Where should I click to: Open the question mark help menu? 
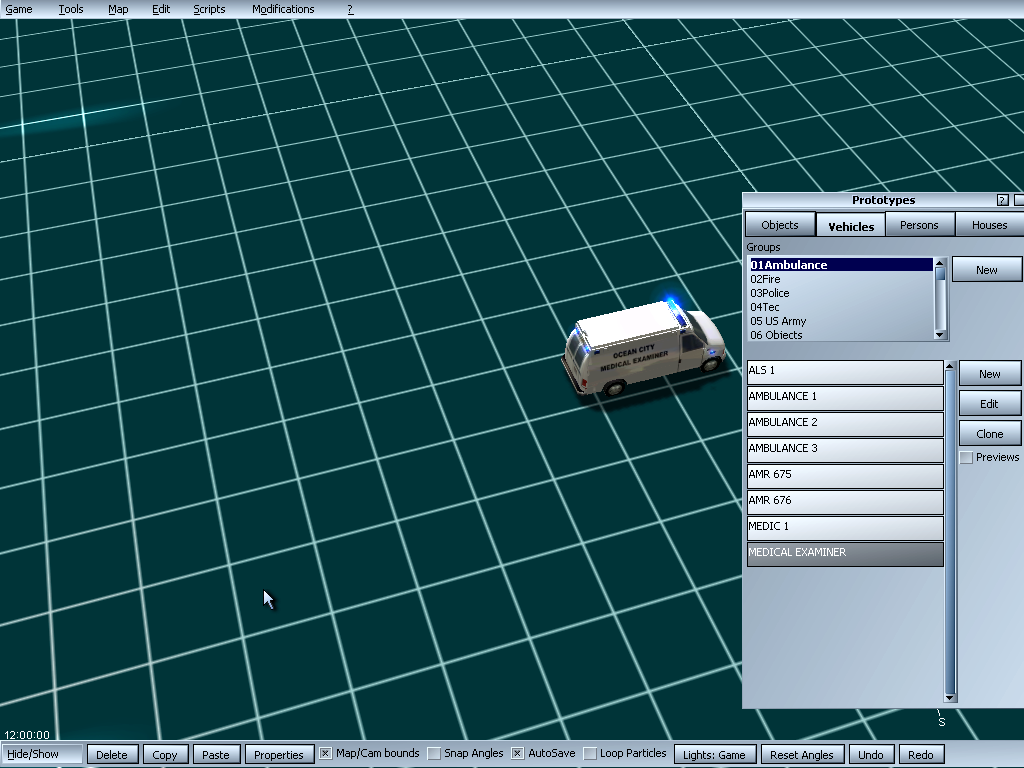pos(350,9)
